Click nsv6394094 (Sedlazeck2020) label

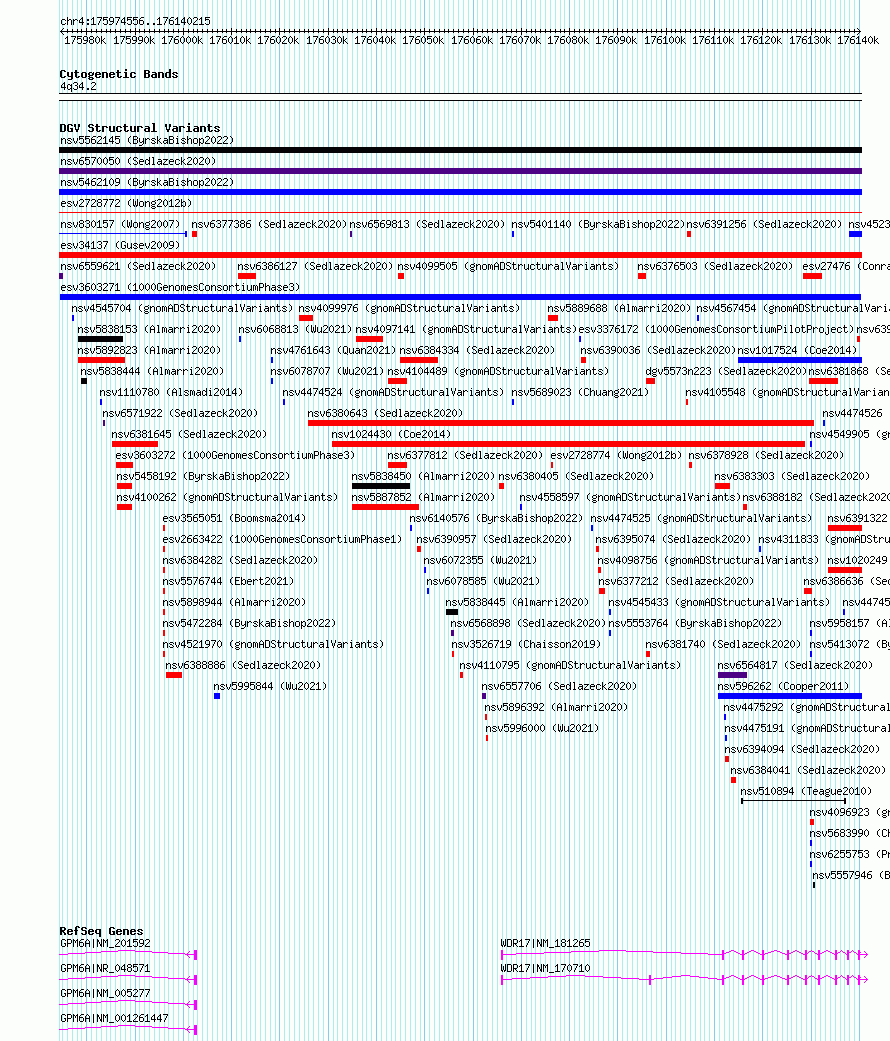pos(802,750)
